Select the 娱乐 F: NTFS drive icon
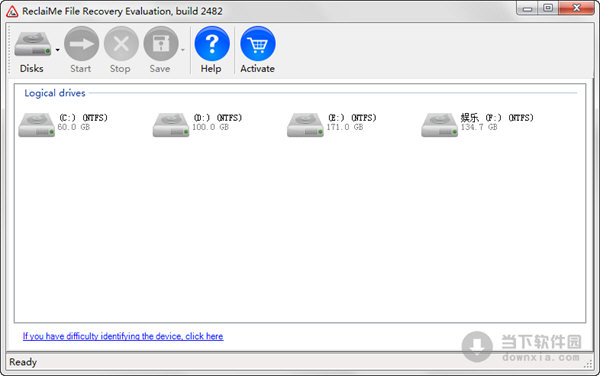 pyautogui.click(x=439, y=125)
